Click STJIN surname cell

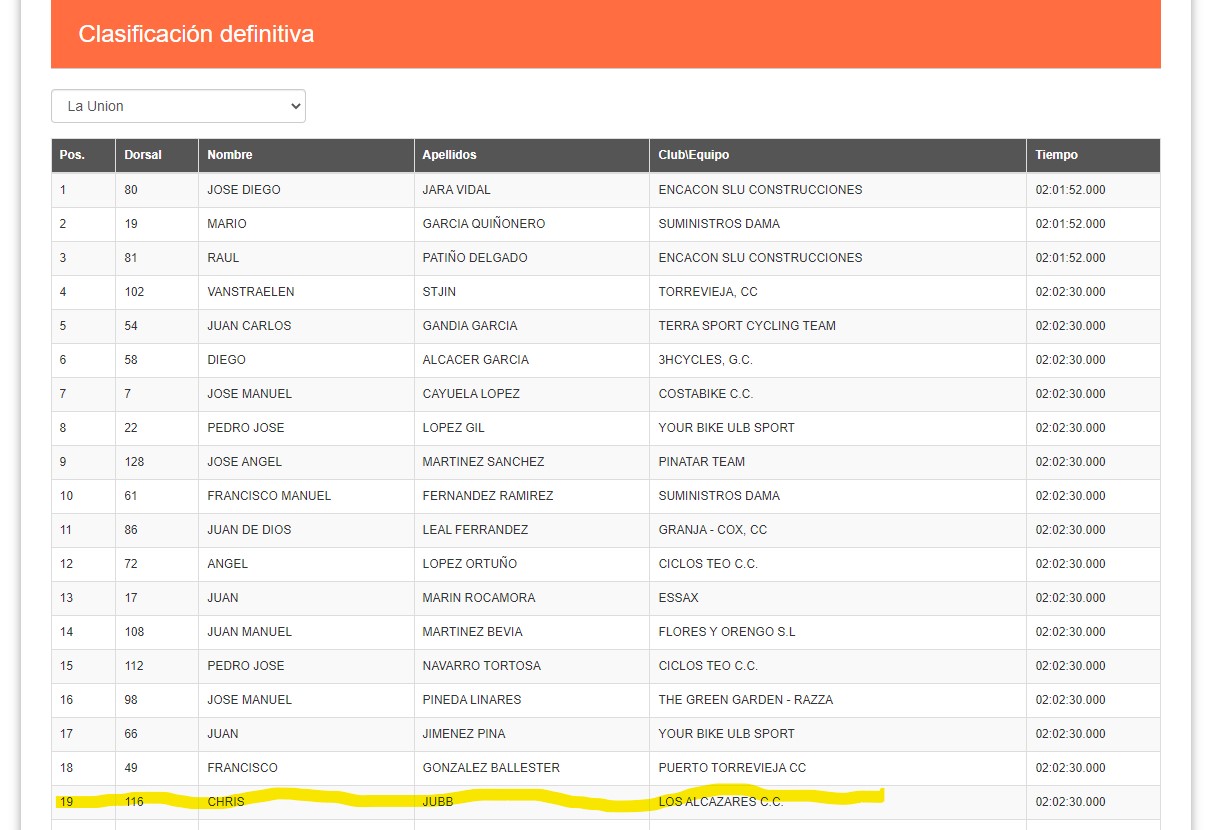tap(439, 292)
